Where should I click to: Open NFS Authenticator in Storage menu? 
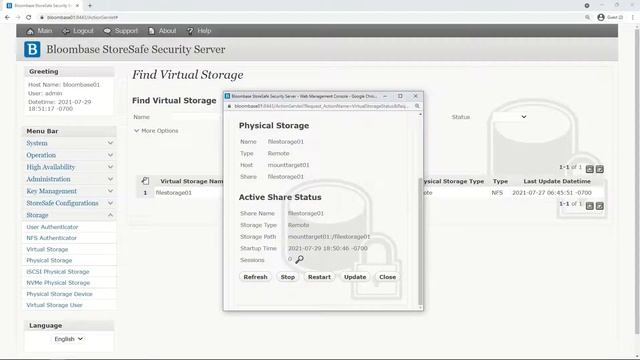51,238
